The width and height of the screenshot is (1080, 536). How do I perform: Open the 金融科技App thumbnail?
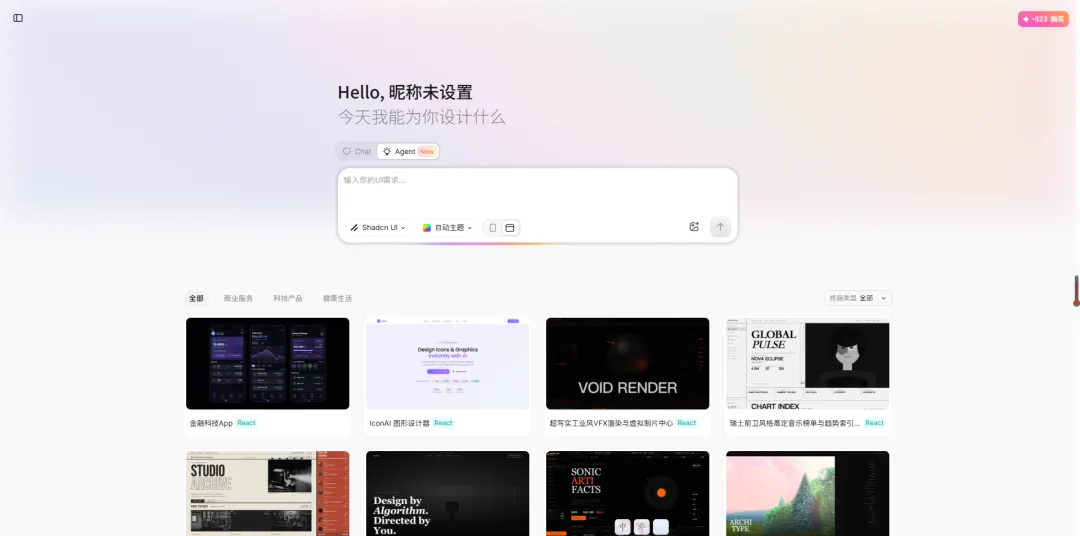267,363
